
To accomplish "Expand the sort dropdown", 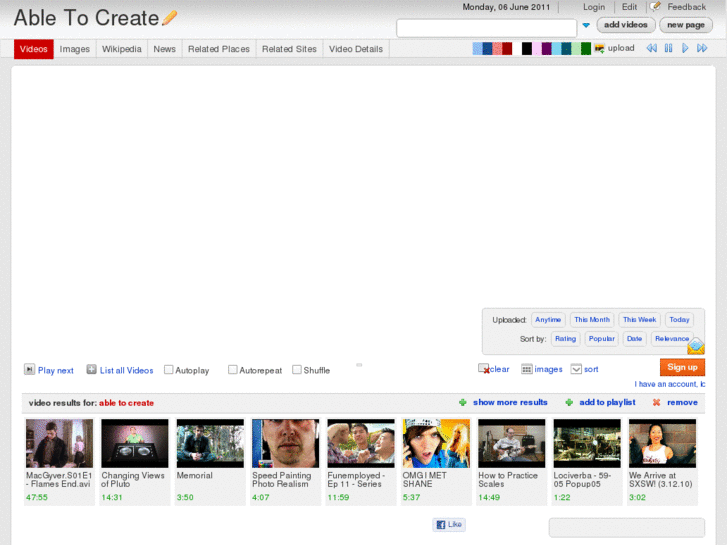I will (576, 369).
